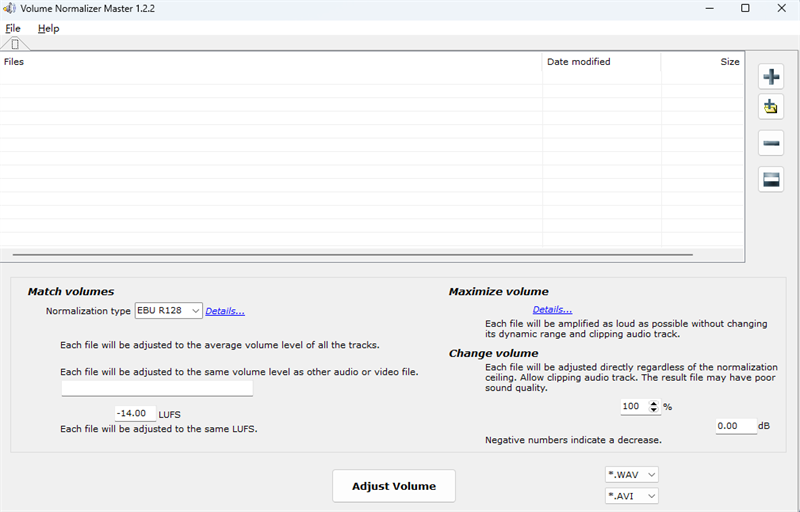Select the Change volume heading

coord(493,353)
